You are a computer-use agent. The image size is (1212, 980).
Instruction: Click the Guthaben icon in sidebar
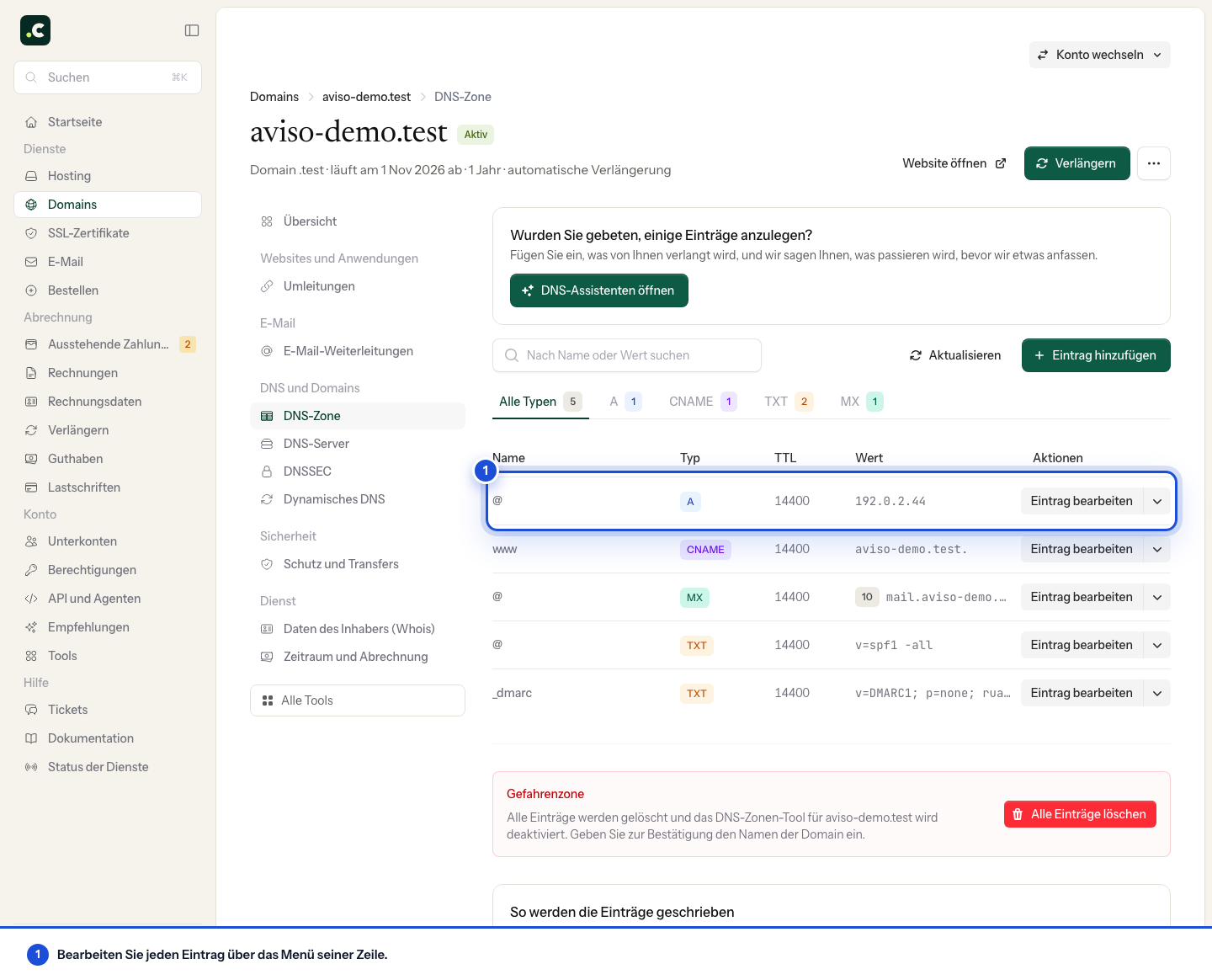point(31,459)
